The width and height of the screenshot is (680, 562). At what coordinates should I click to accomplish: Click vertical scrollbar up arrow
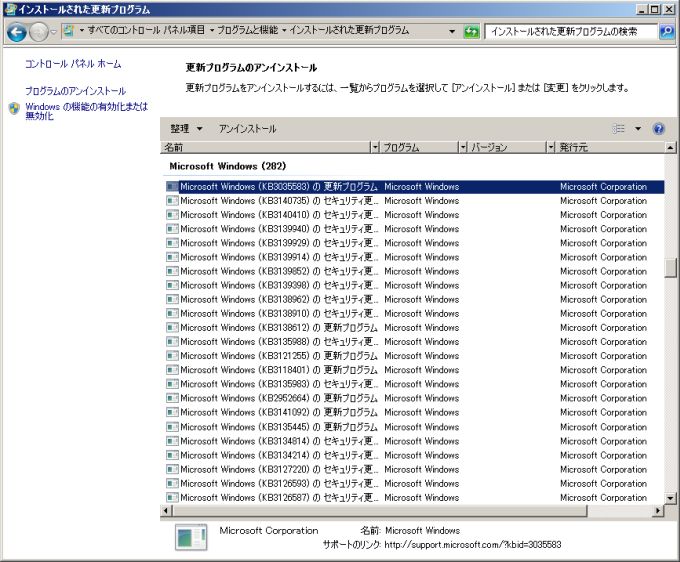coord(670,148)
